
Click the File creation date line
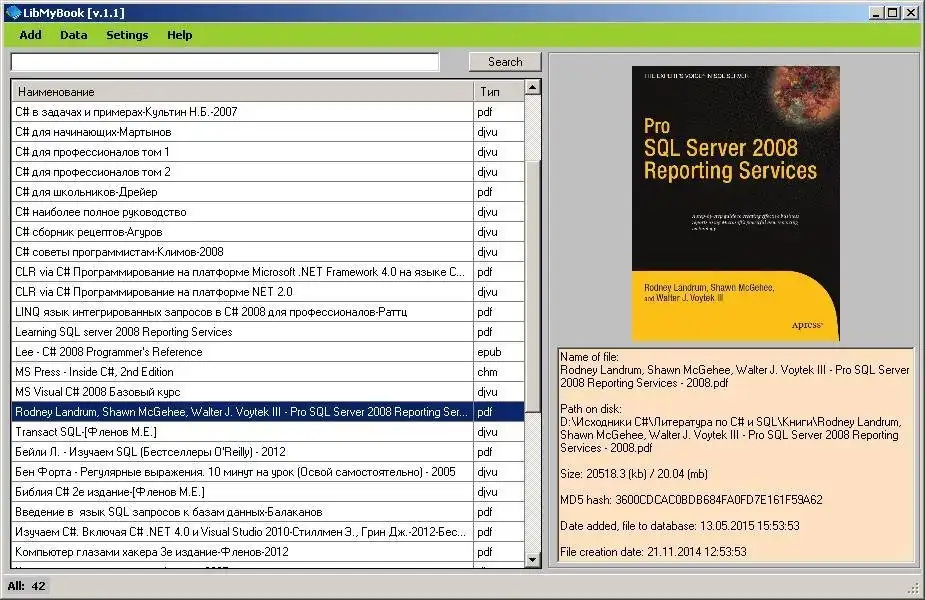[653, 552]
